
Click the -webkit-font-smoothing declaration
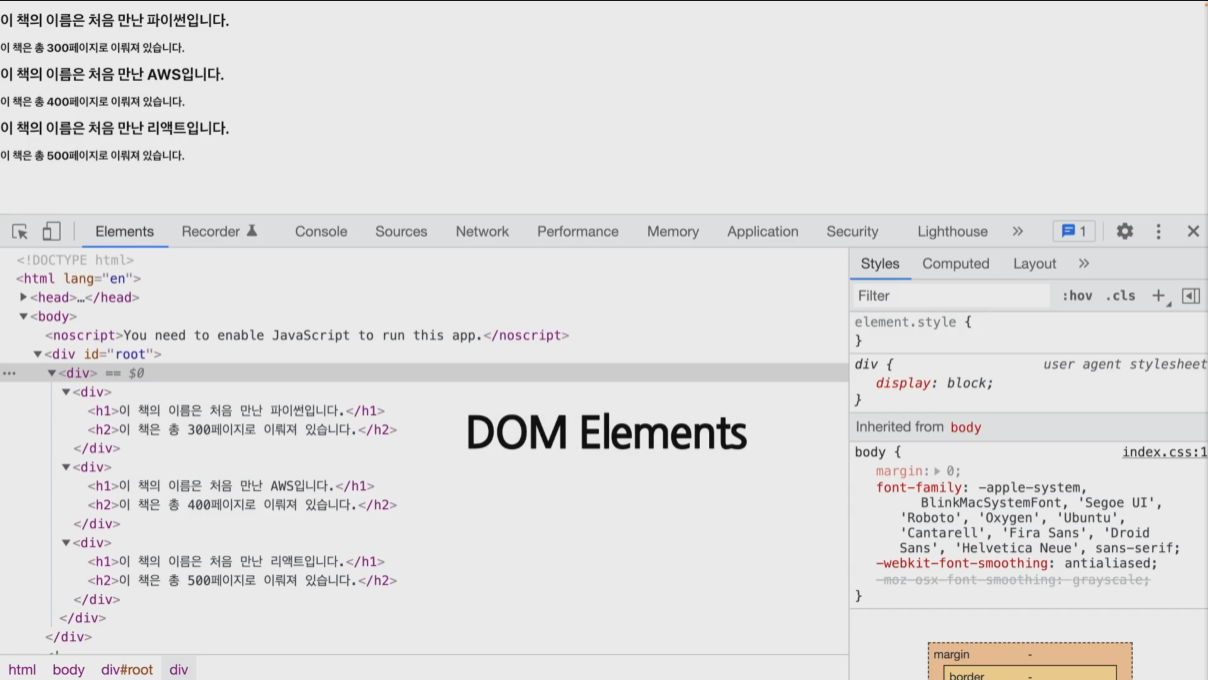coord(1016,563)
